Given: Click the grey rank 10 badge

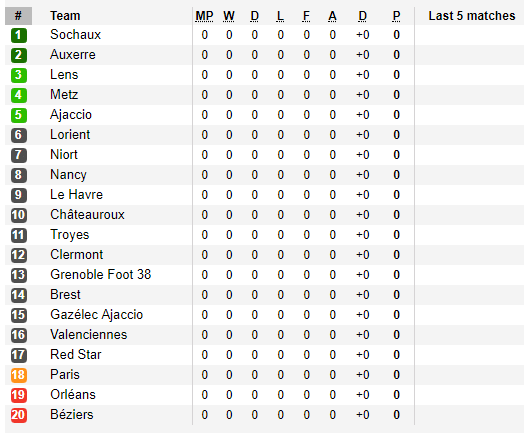Looking at the screenshot, I should 19,215.
